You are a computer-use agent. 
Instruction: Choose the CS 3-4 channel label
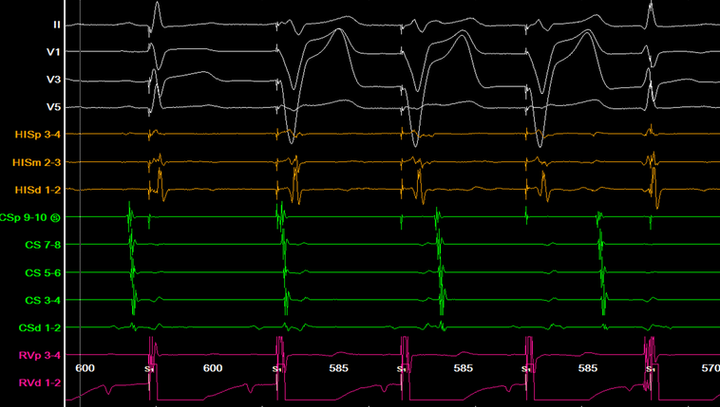point(43,300)
